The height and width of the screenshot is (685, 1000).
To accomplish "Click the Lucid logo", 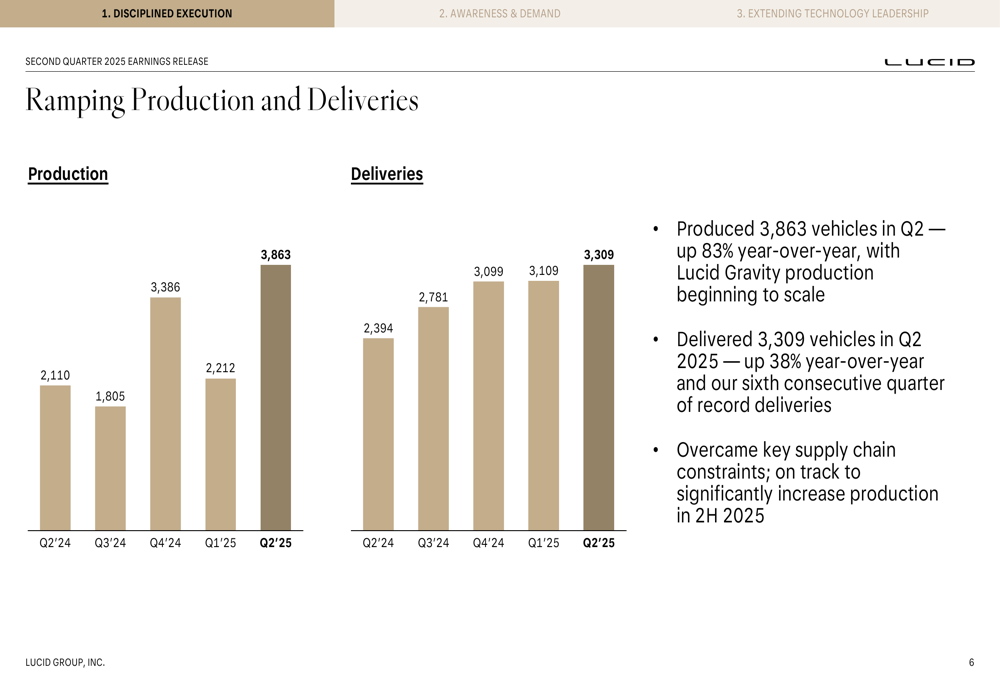I will coord(929,62).
